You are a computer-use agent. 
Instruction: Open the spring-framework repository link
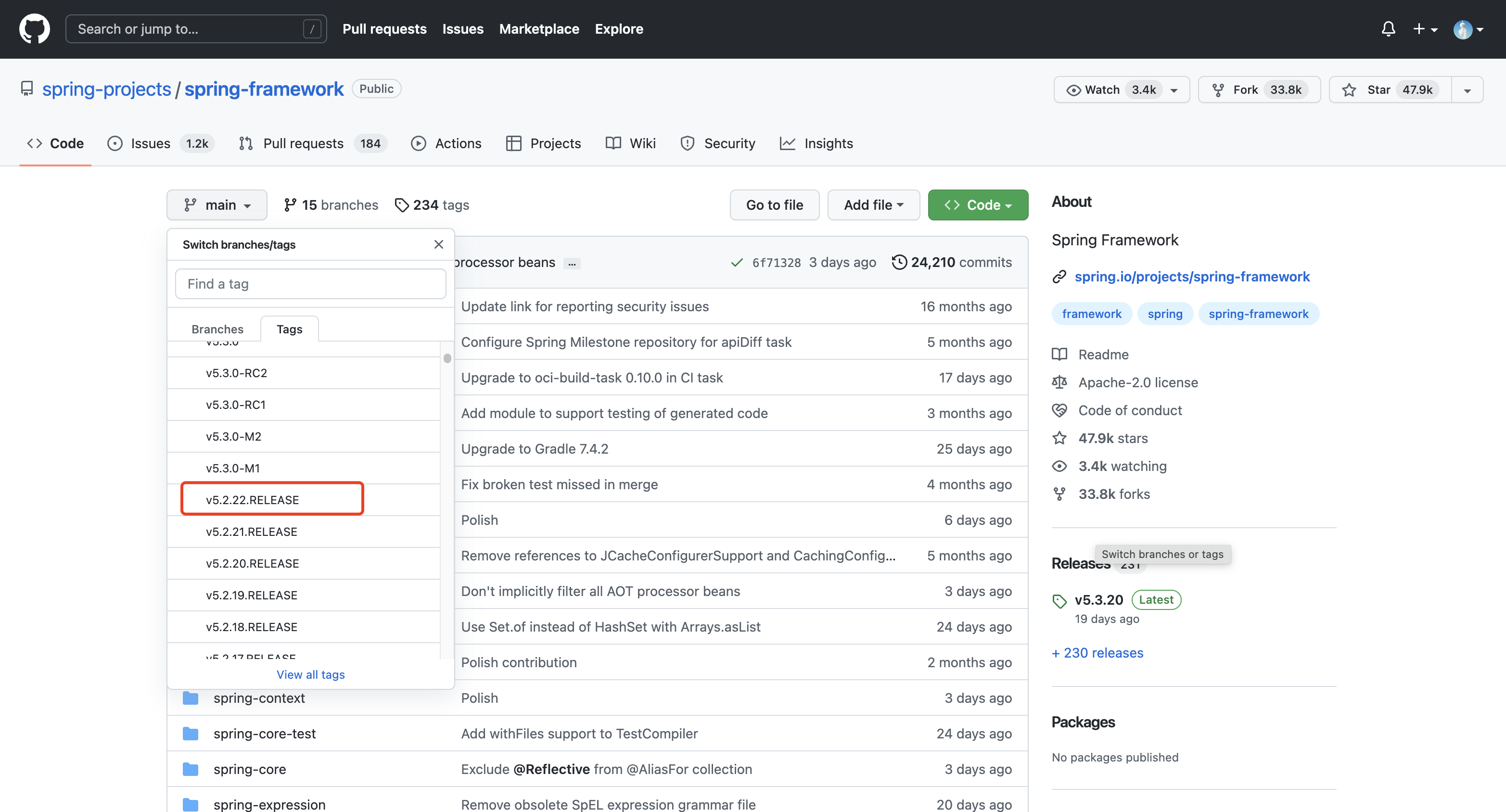[x=264, y=89]
